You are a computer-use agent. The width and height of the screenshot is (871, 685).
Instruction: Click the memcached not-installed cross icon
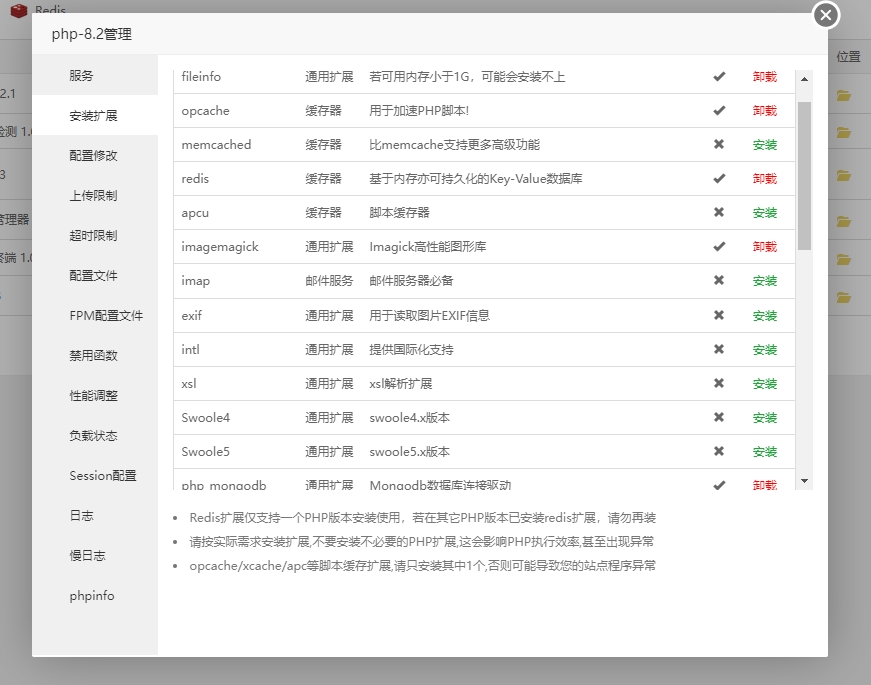(719, 144)
